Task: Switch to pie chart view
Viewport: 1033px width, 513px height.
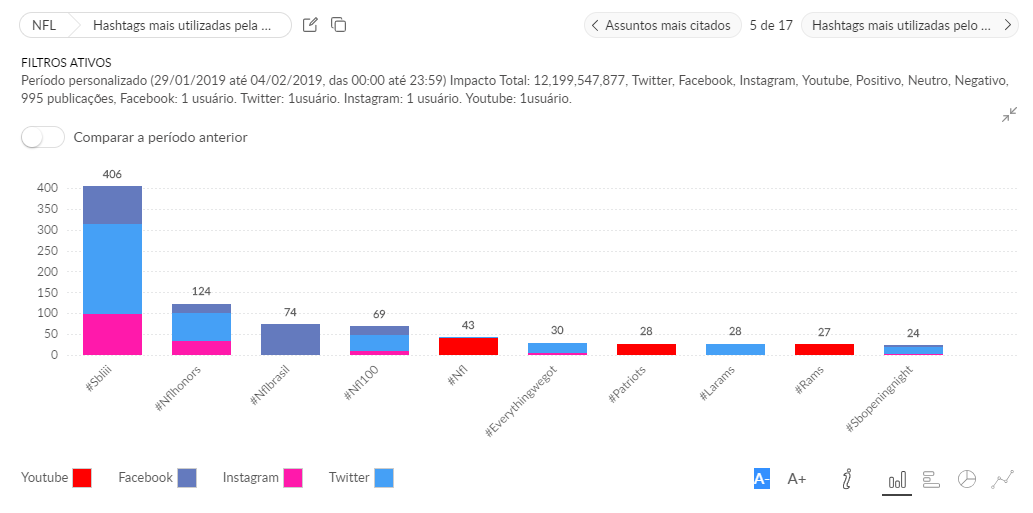Action: 967,479
